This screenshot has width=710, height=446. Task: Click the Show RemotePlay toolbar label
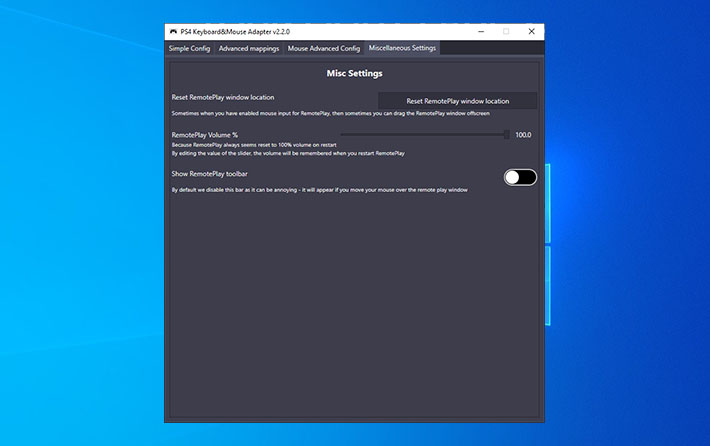click(x=210, y=174)
